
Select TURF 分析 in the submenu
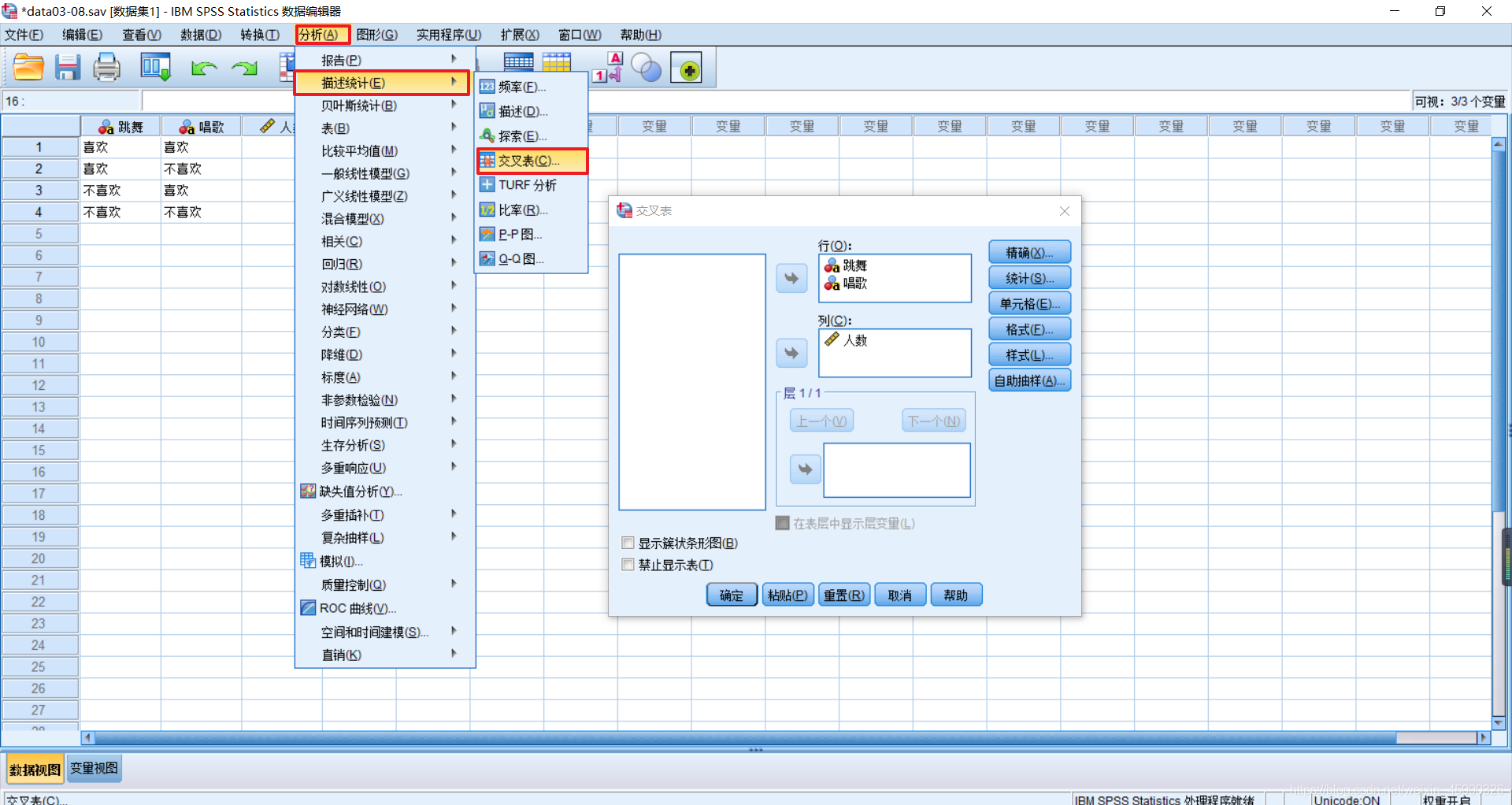(532, 185)
